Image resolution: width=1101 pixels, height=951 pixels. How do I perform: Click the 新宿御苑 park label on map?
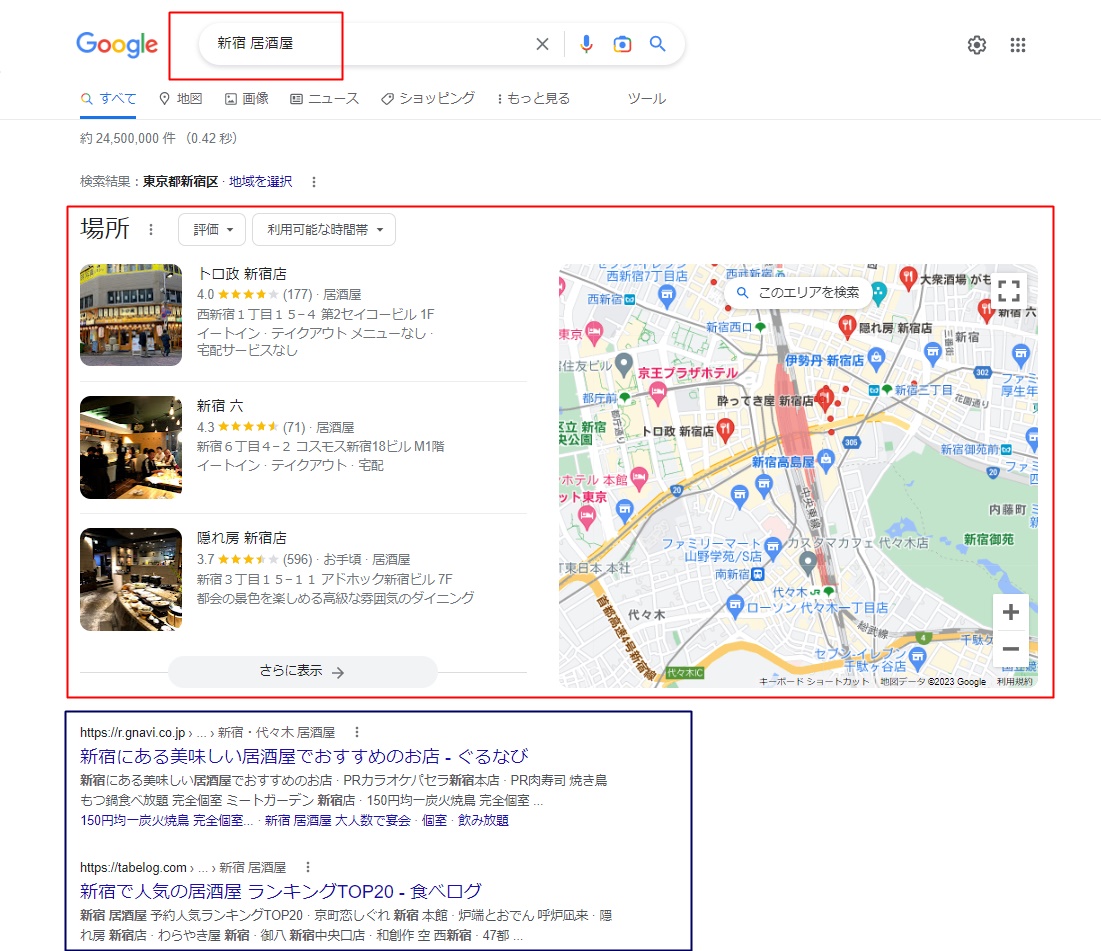click(989, 539)
